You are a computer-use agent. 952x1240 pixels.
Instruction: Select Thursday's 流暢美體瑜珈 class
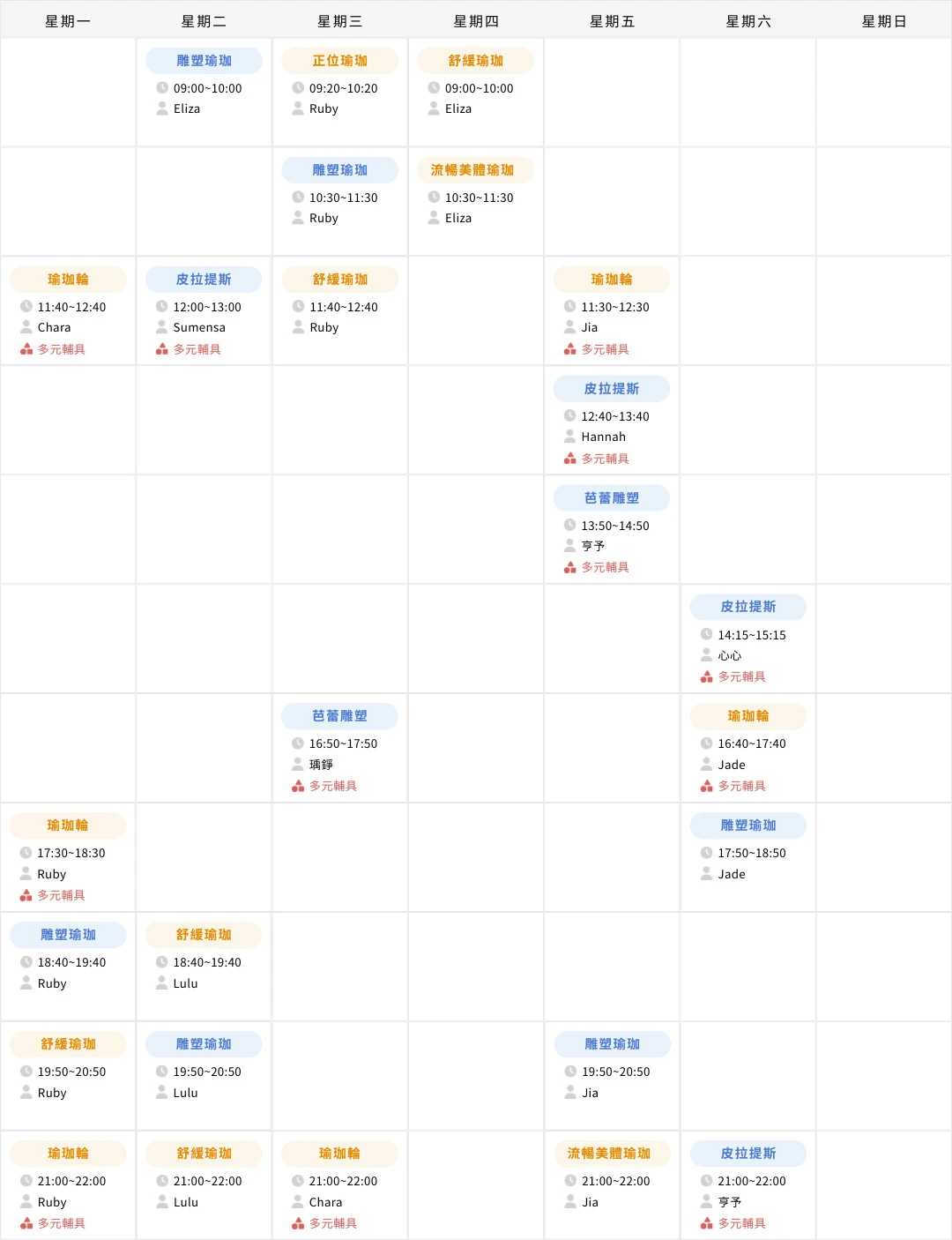(x=475, y=169)
